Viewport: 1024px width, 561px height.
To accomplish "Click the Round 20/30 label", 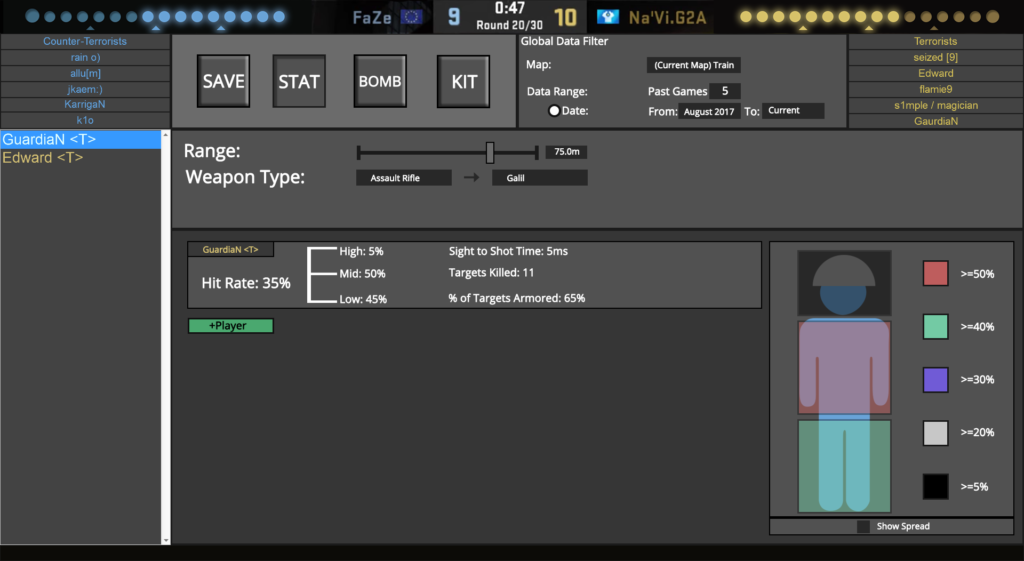I will click(509, 25).
